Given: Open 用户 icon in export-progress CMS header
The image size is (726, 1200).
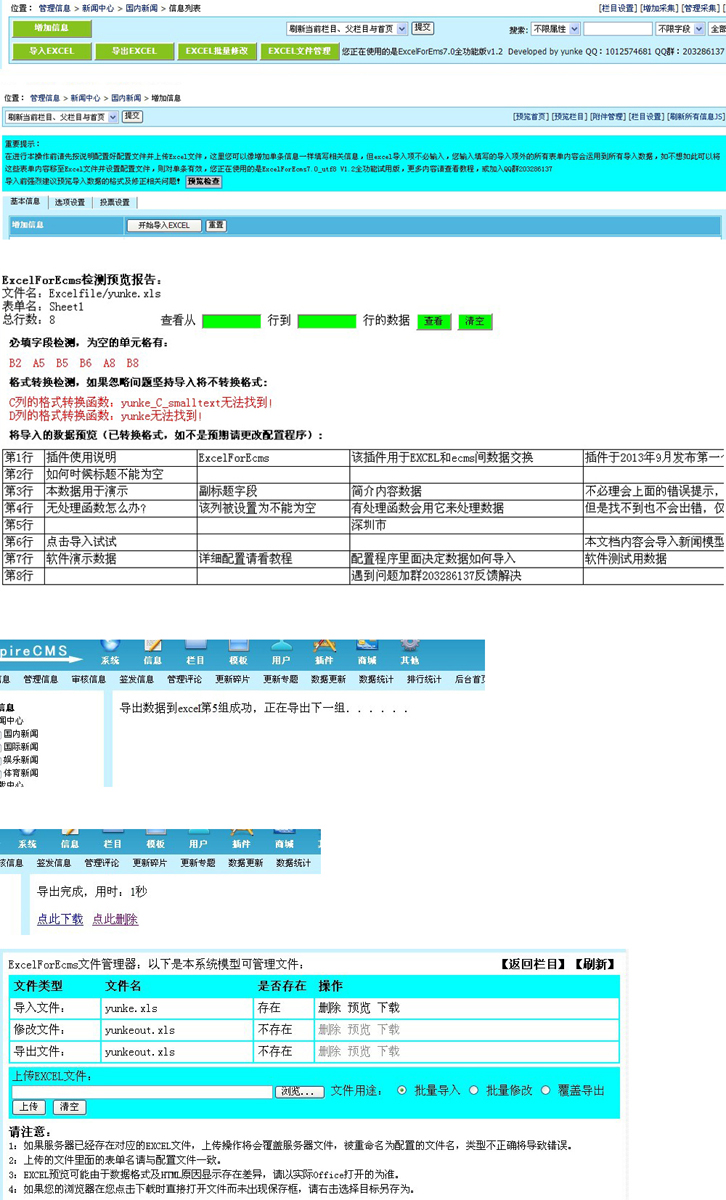Looking at the screenshot, I should (281, 652).
